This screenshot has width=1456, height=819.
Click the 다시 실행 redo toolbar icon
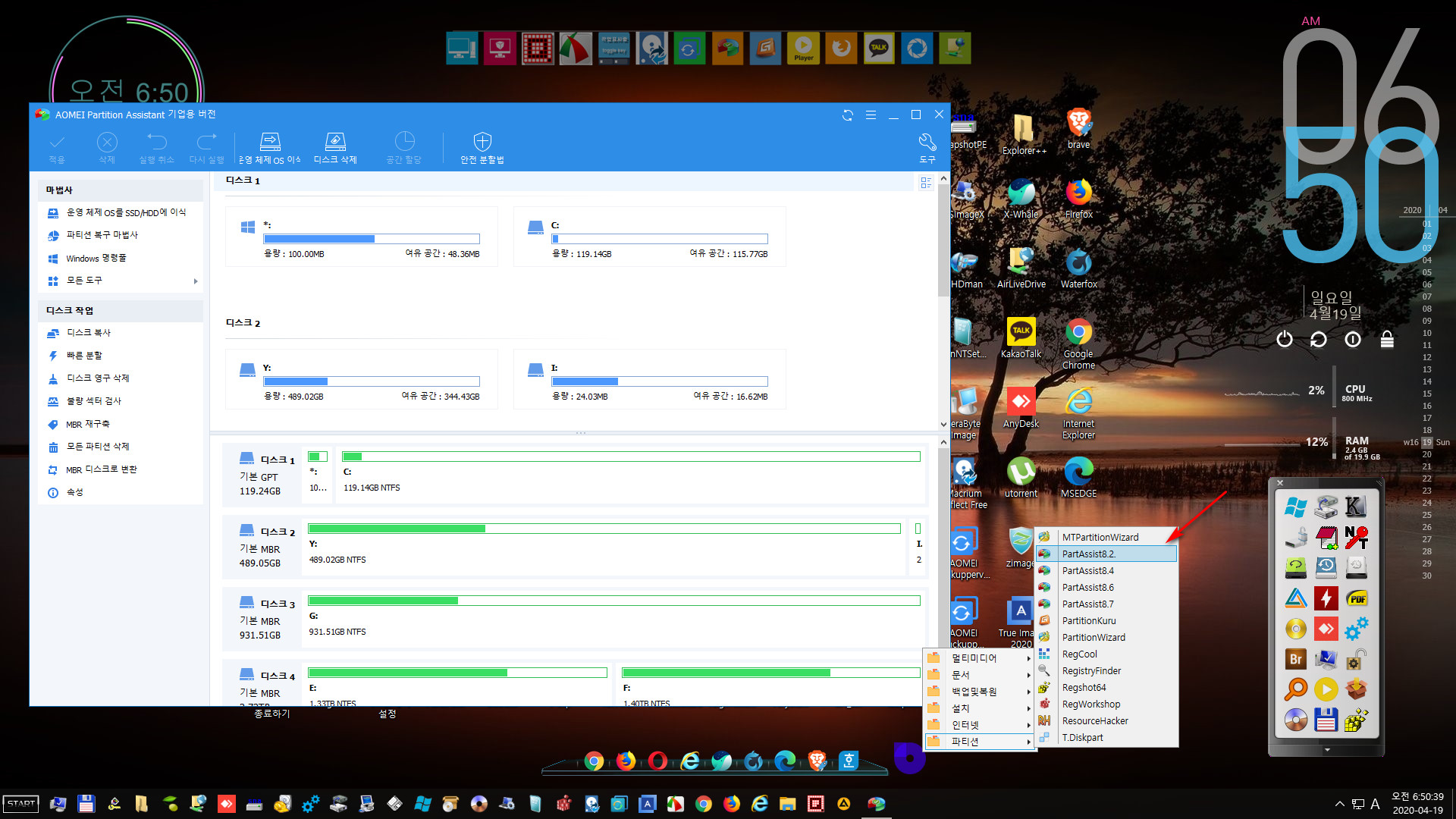206,148
